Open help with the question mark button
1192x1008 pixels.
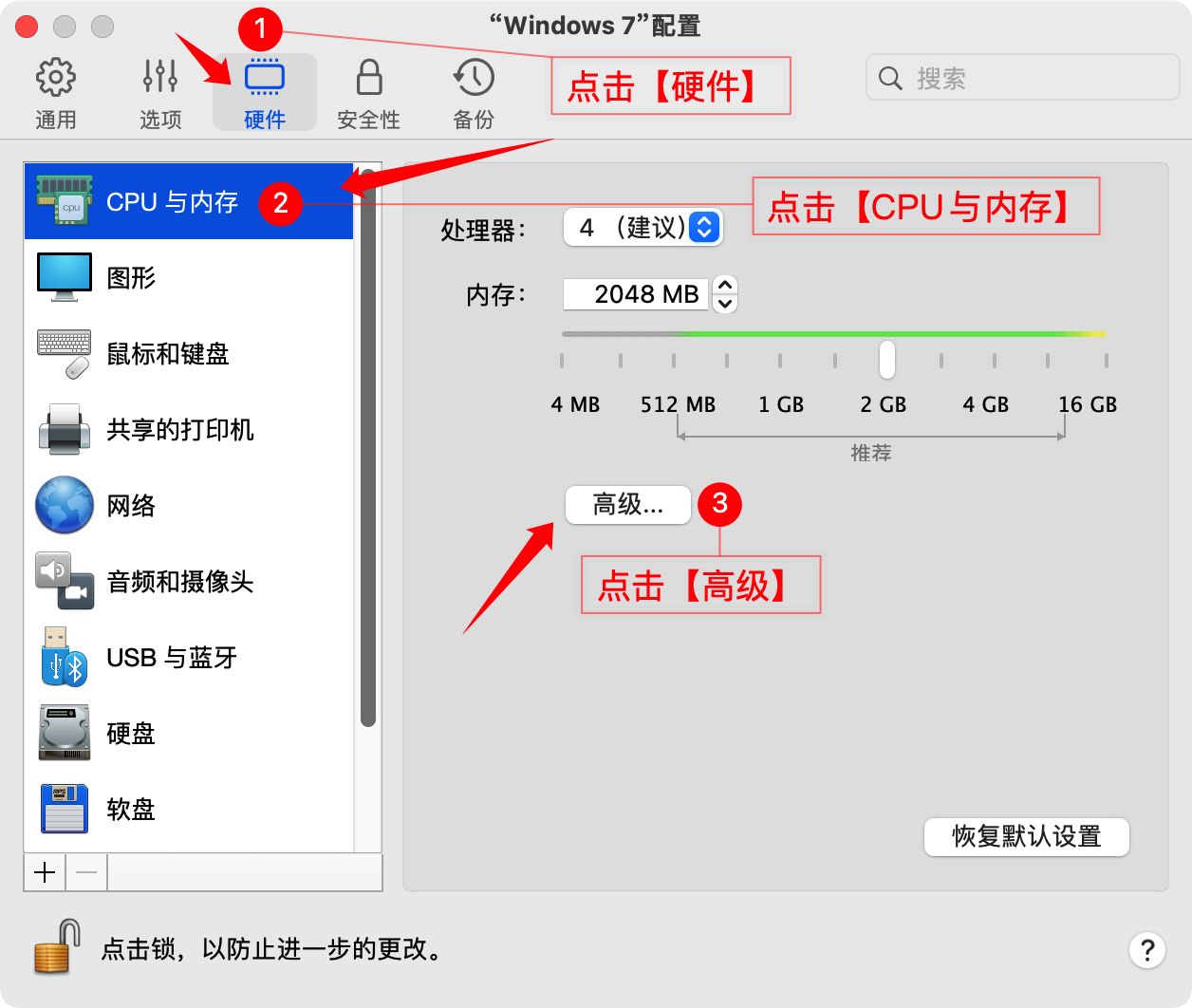pyautogui.click(x=1147, y=950)
